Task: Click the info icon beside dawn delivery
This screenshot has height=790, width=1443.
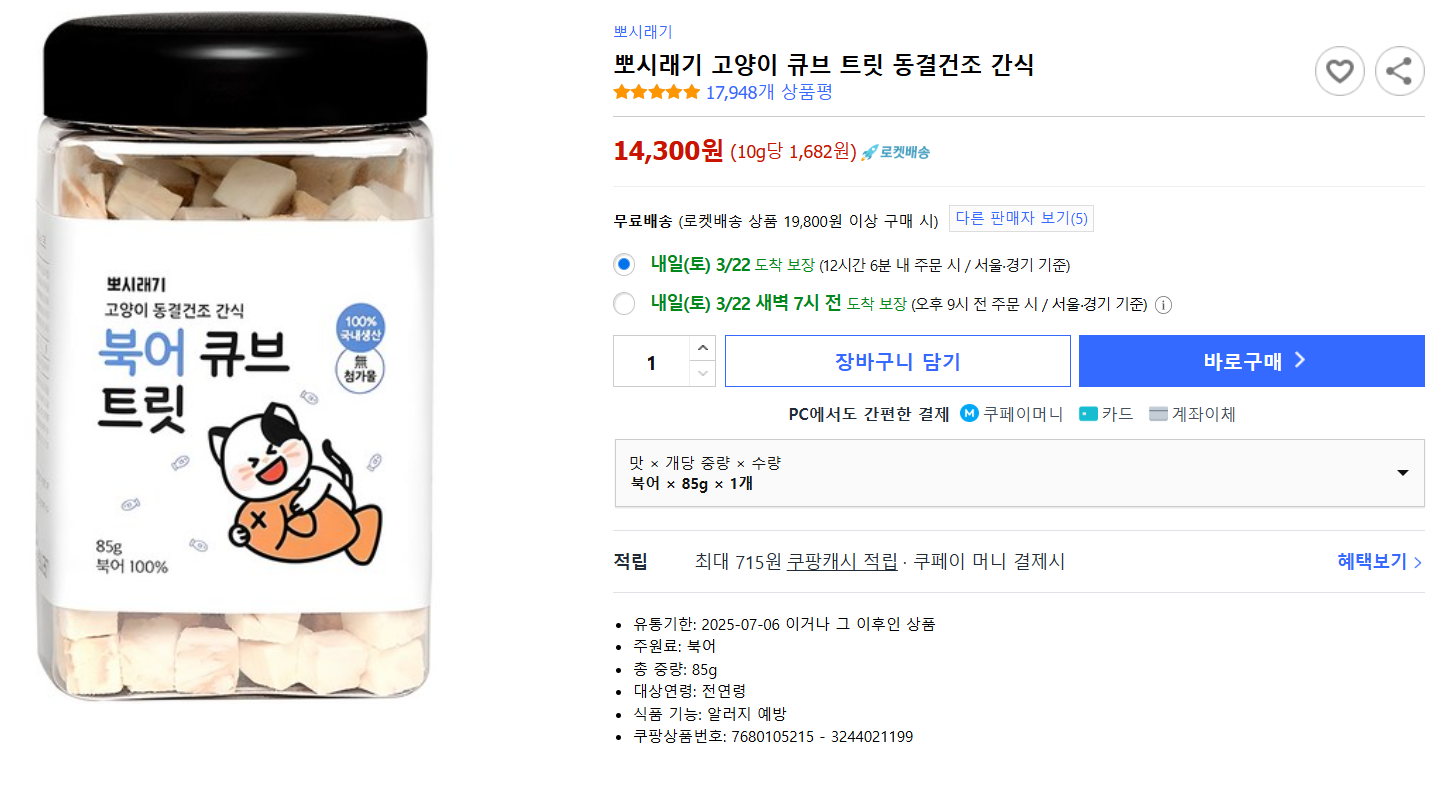Action: [1163, 305]
